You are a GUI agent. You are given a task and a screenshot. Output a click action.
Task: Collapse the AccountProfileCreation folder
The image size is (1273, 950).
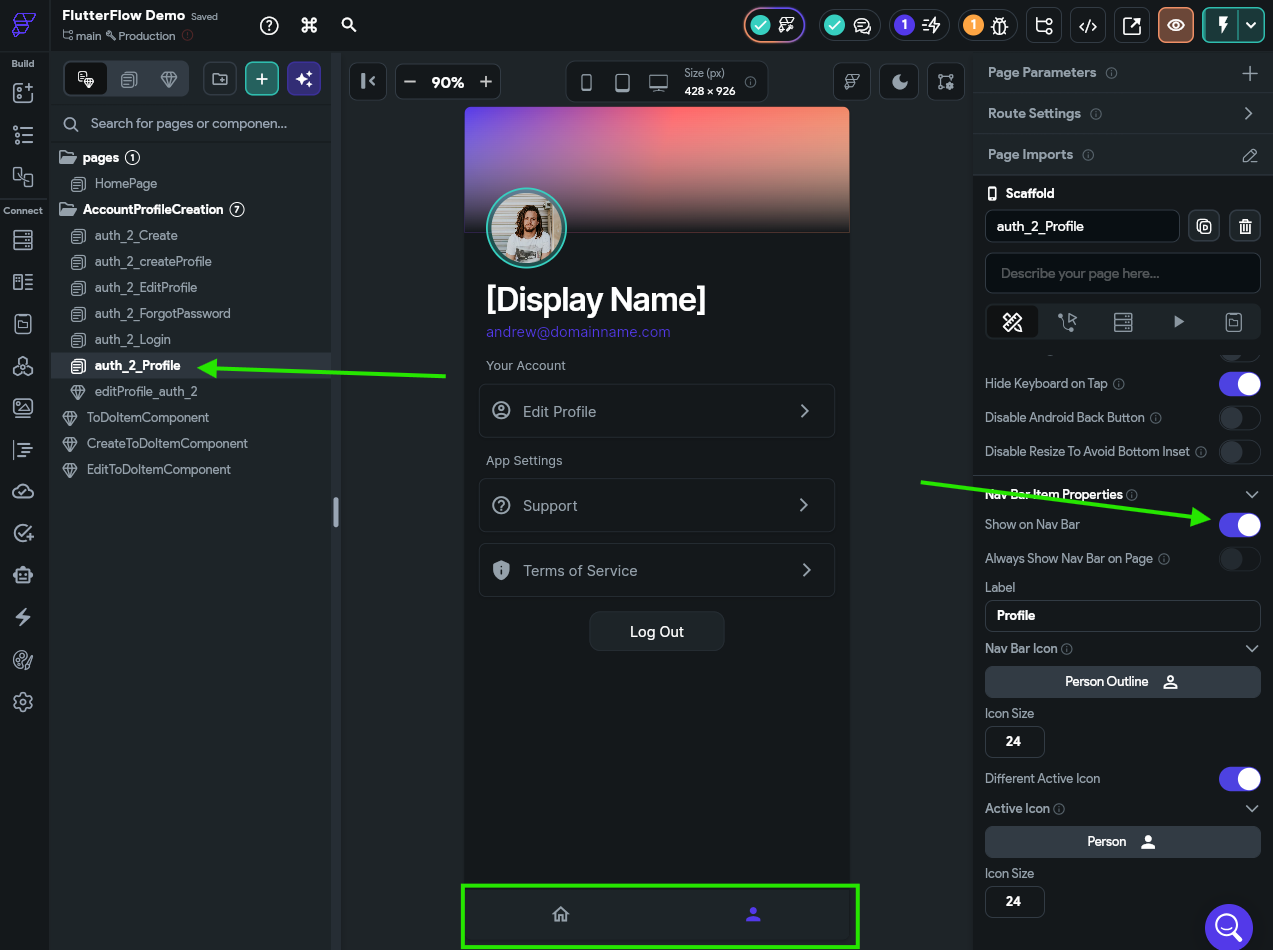[x=68, y=209]
